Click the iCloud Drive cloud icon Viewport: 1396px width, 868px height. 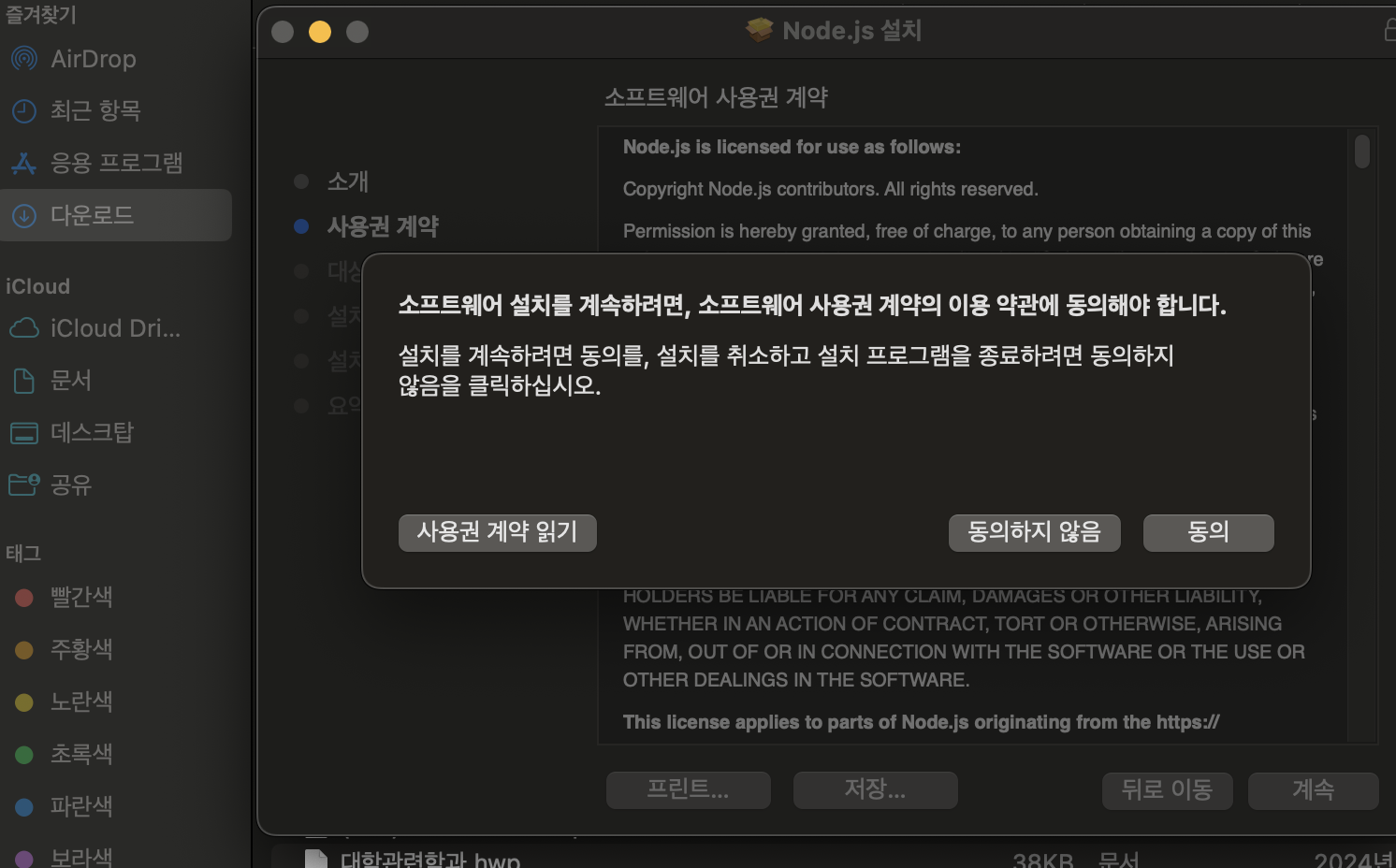[23, 328]
